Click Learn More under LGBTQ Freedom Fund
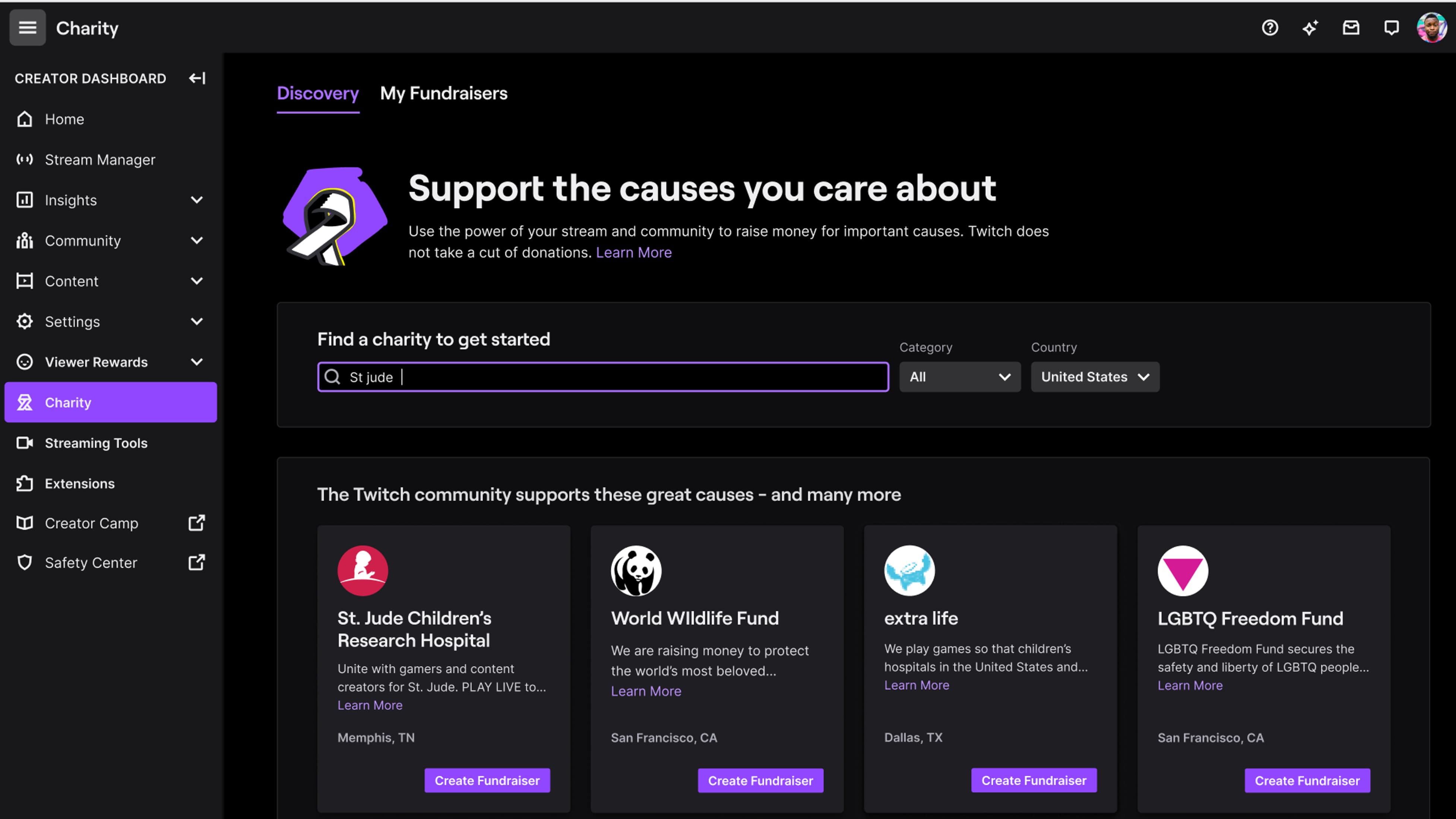The width and height of the screenshot is (1456, 819). click(x=1190, y=686)
